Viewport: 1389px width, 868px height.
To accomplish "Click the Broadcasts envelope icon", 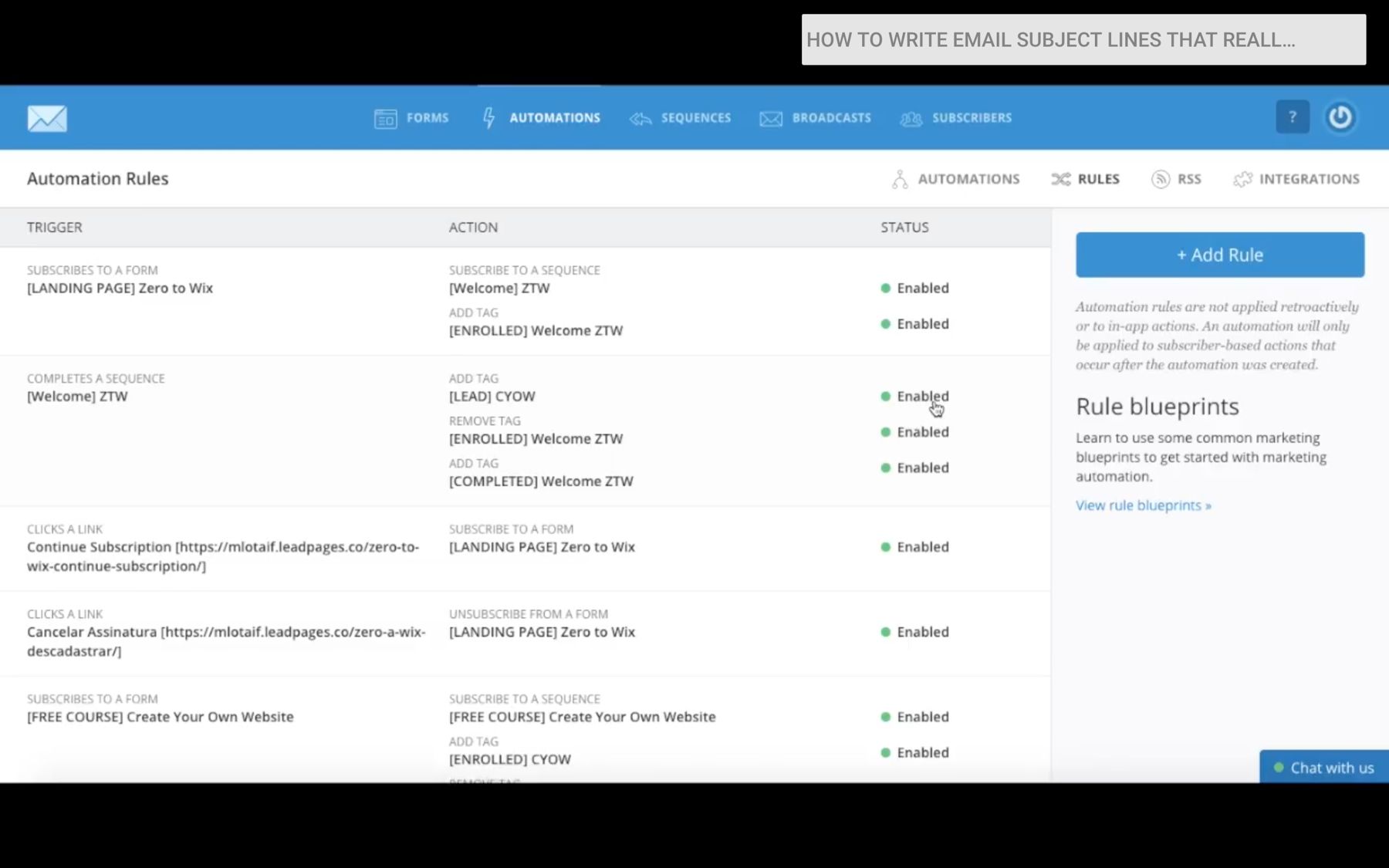I will 771,118.
